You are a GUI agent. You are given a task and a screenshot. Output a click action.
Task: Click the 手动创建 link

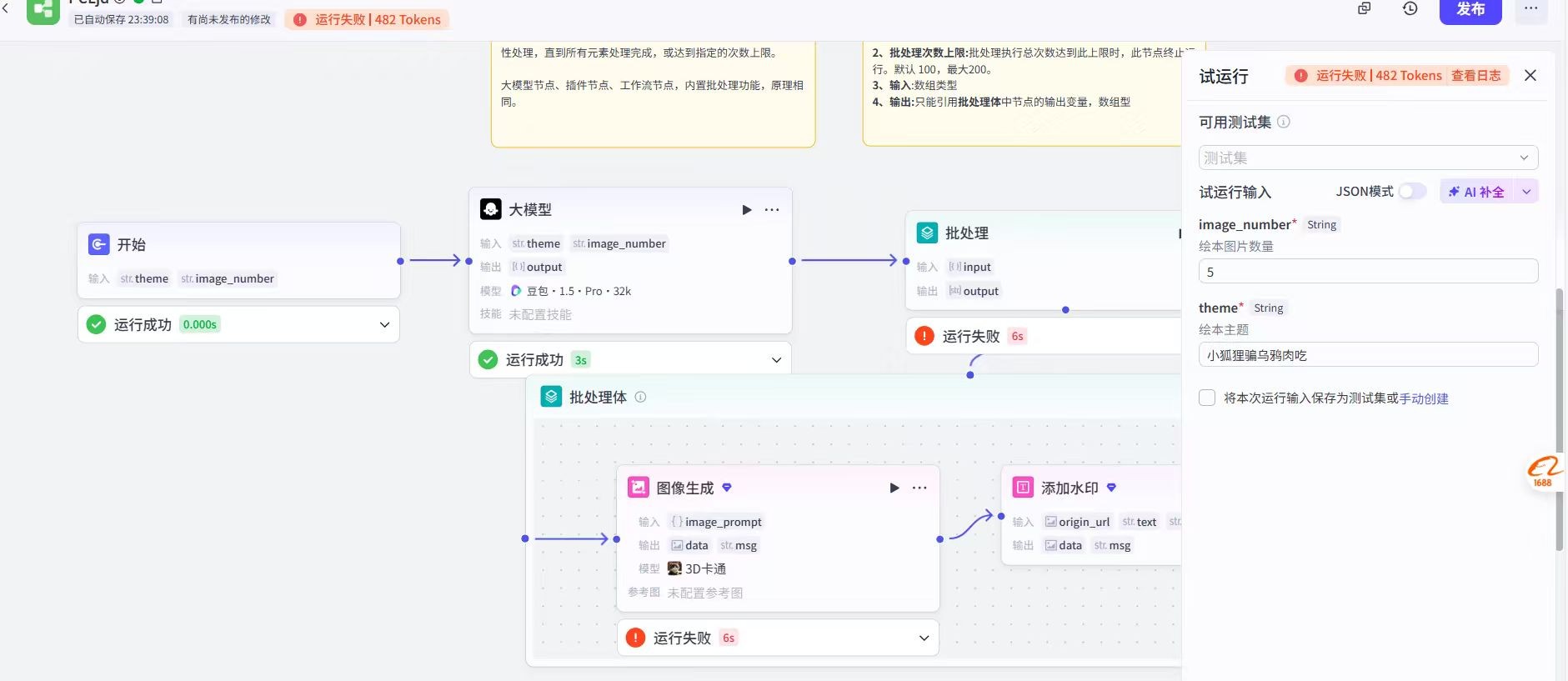[x=1423, y=398]
